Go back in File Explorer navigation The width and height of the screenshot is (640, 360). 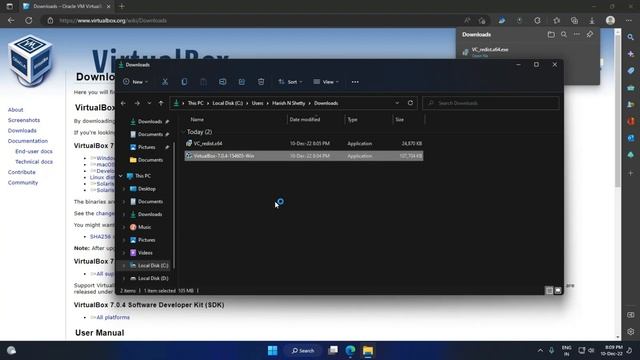[x=123, y=103]
